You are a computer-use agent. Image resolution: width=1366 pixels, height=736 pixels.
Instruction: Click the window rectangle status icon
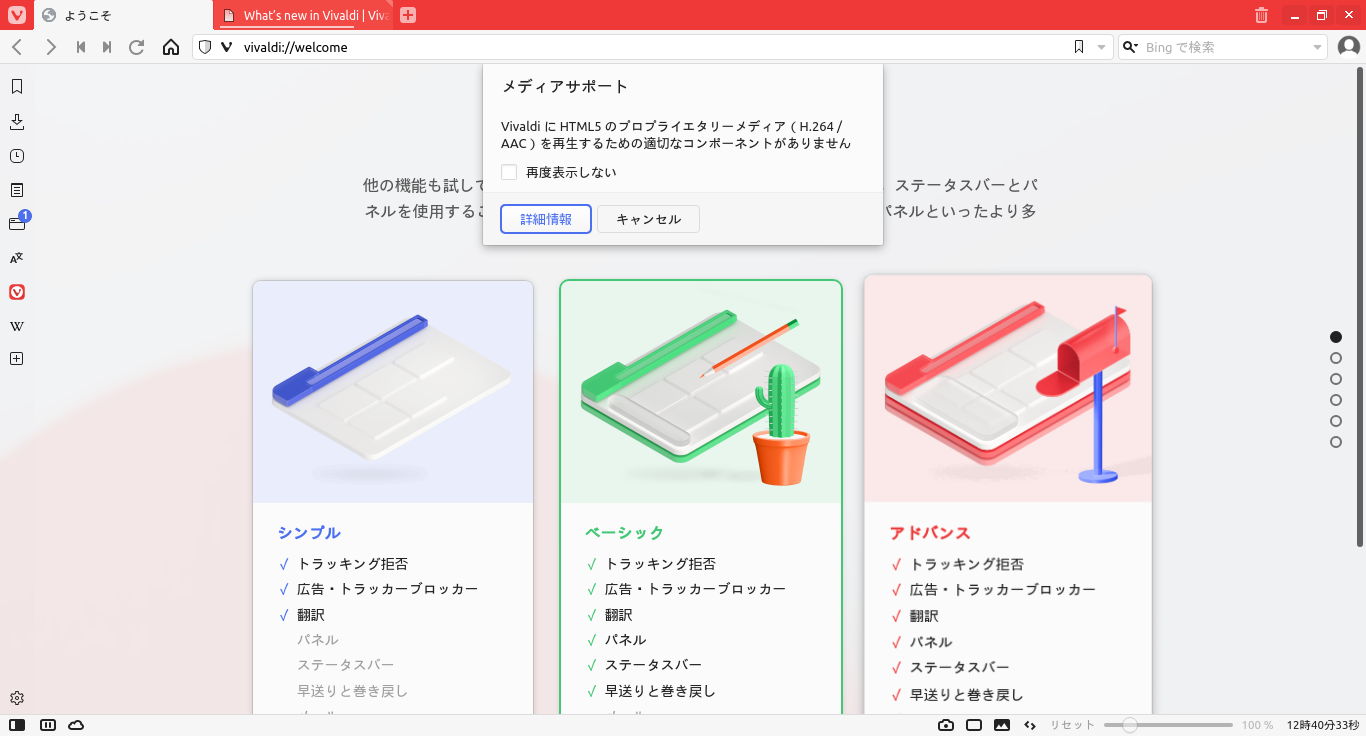tap(974, 725)
